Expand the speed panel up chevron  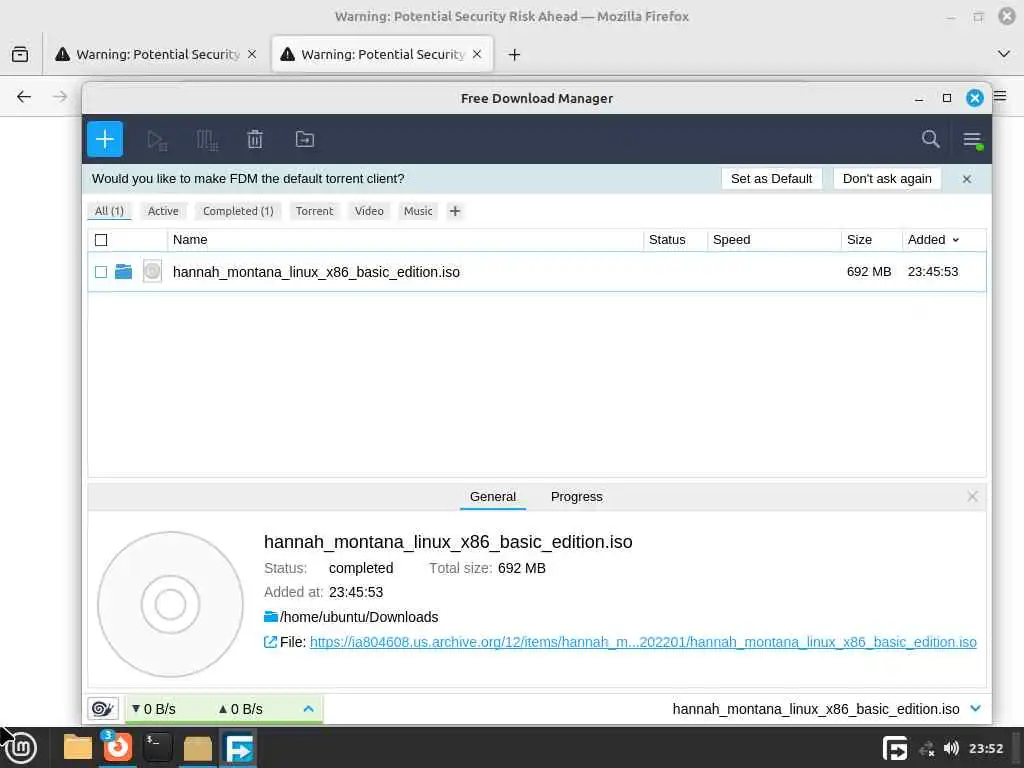point(308,709)
